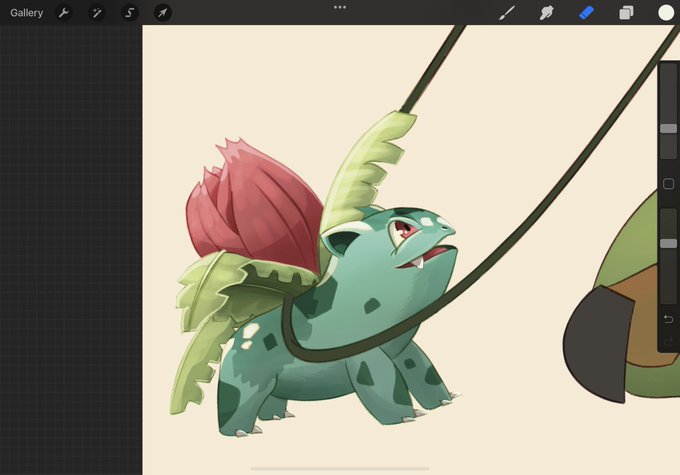680x475 pixels.
Task: Activate the Selection tool
Action: 130,13
